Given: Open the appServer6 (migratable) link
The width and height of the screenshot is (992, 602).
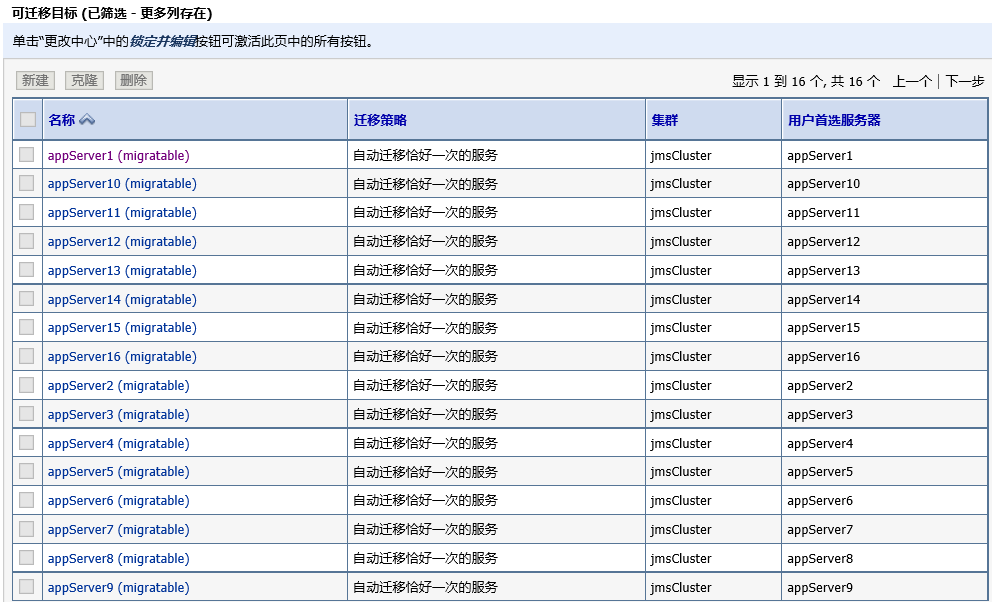Looking at the screenshot, I should point(119,501).
